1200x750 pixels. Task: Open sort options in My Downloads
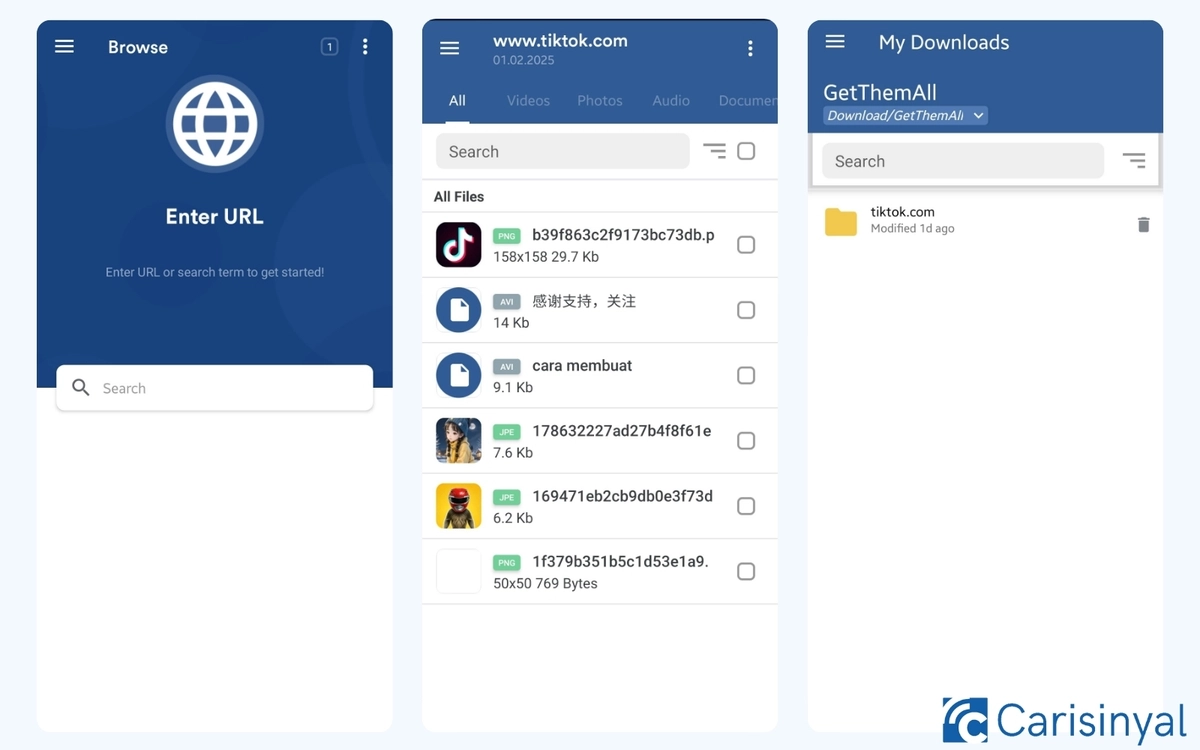click(x=1133, y=160)
